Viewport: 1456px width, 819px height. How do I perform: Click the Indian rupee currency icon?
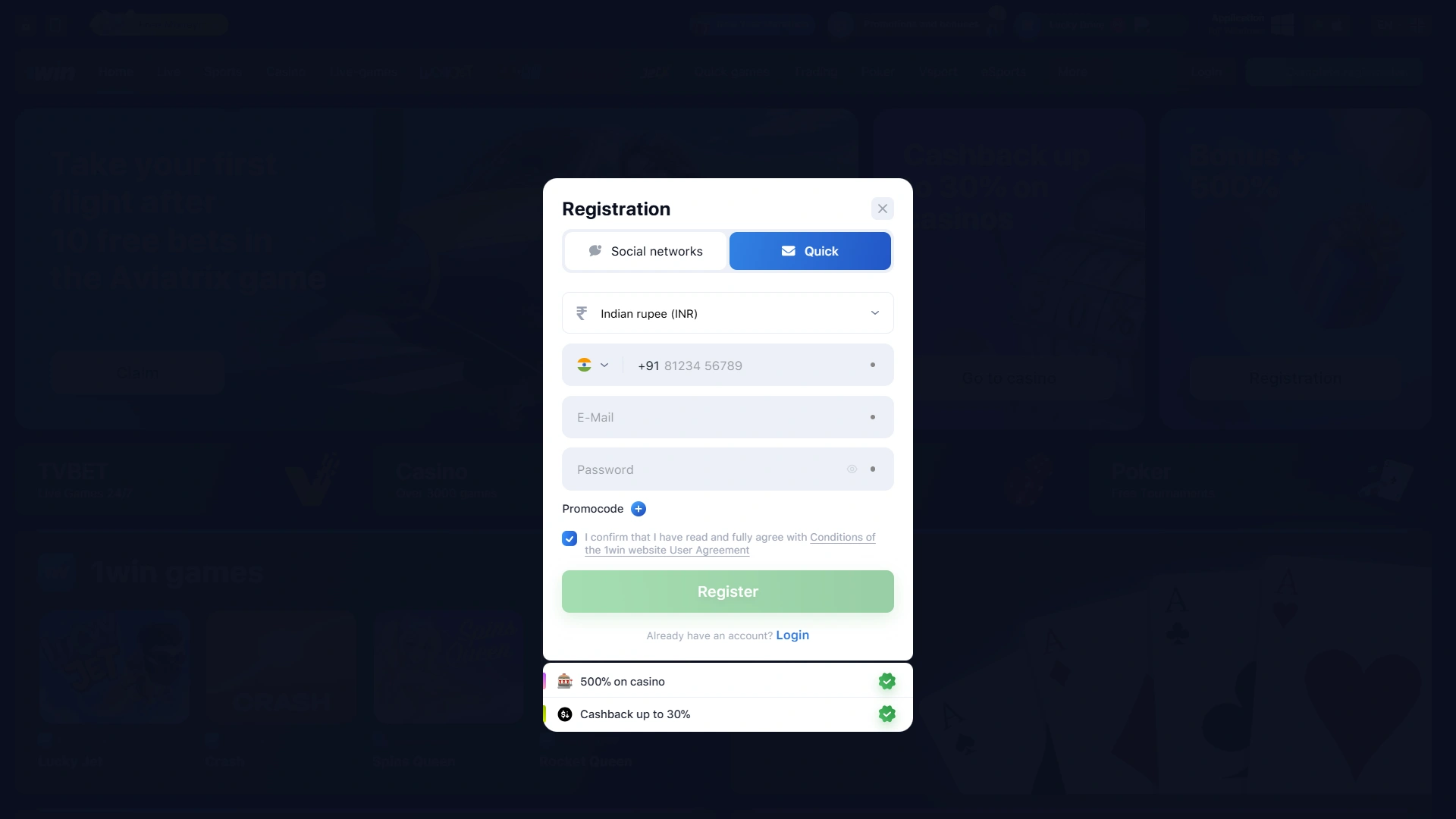point(581,313)
